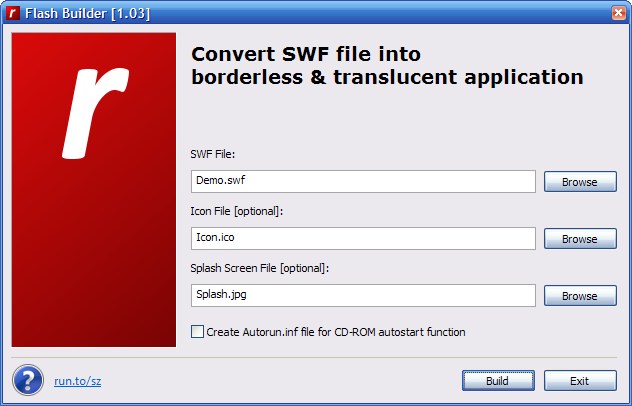Click the Build button

click(x=498, y=381)
